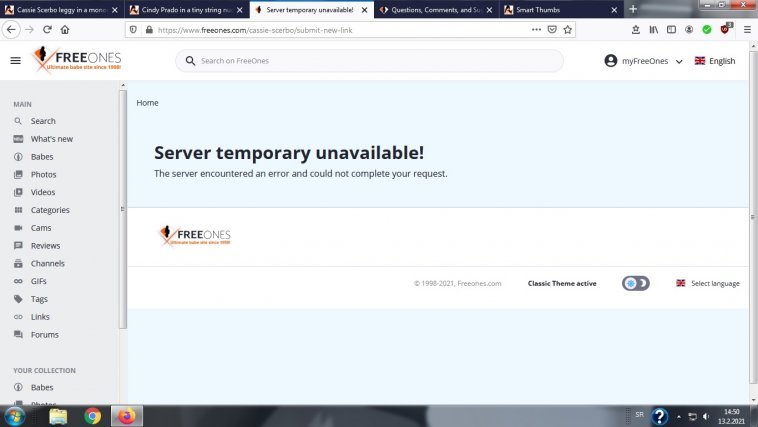Go back to the previous page
758x427 pixels.
pyautogui.click(x=11, y=29)
